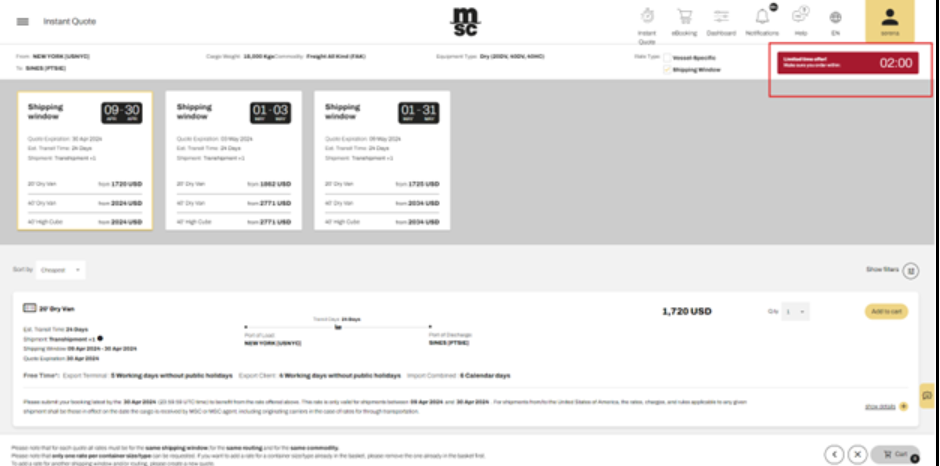Screen dimensions: 940x466
Task: Click 1862 USD price in second card
Action: 275,184
